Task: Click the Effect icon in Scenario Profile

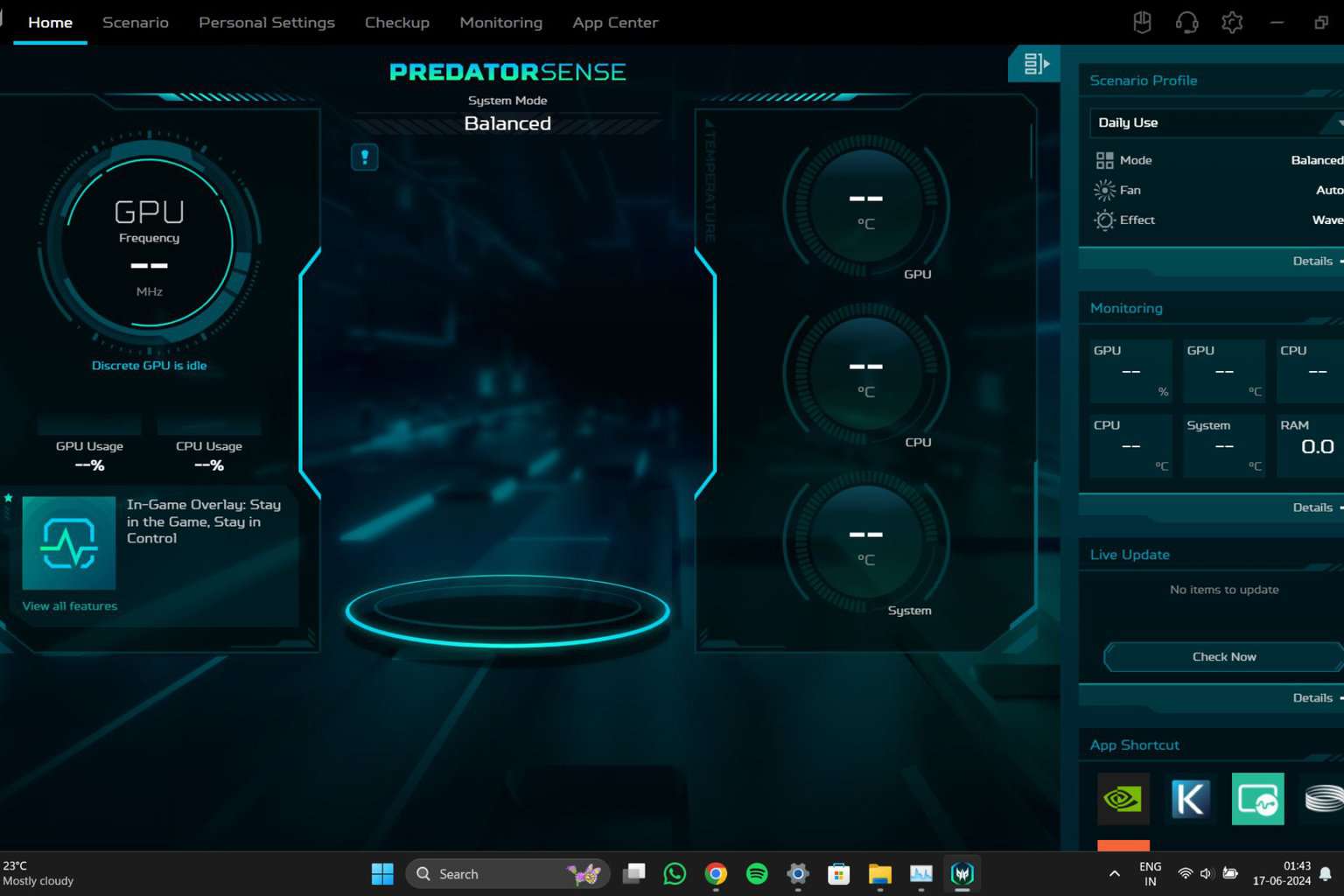Action: tap(1104, 220)
